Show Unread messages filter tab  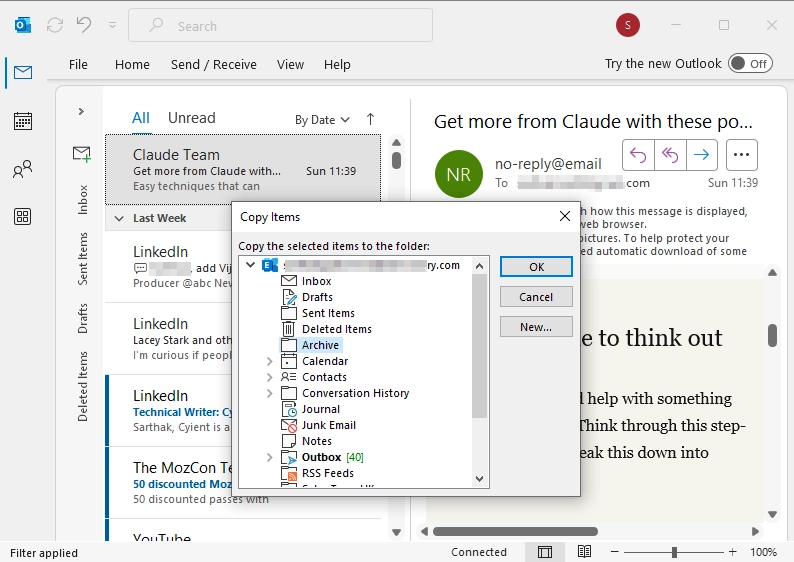191,118
